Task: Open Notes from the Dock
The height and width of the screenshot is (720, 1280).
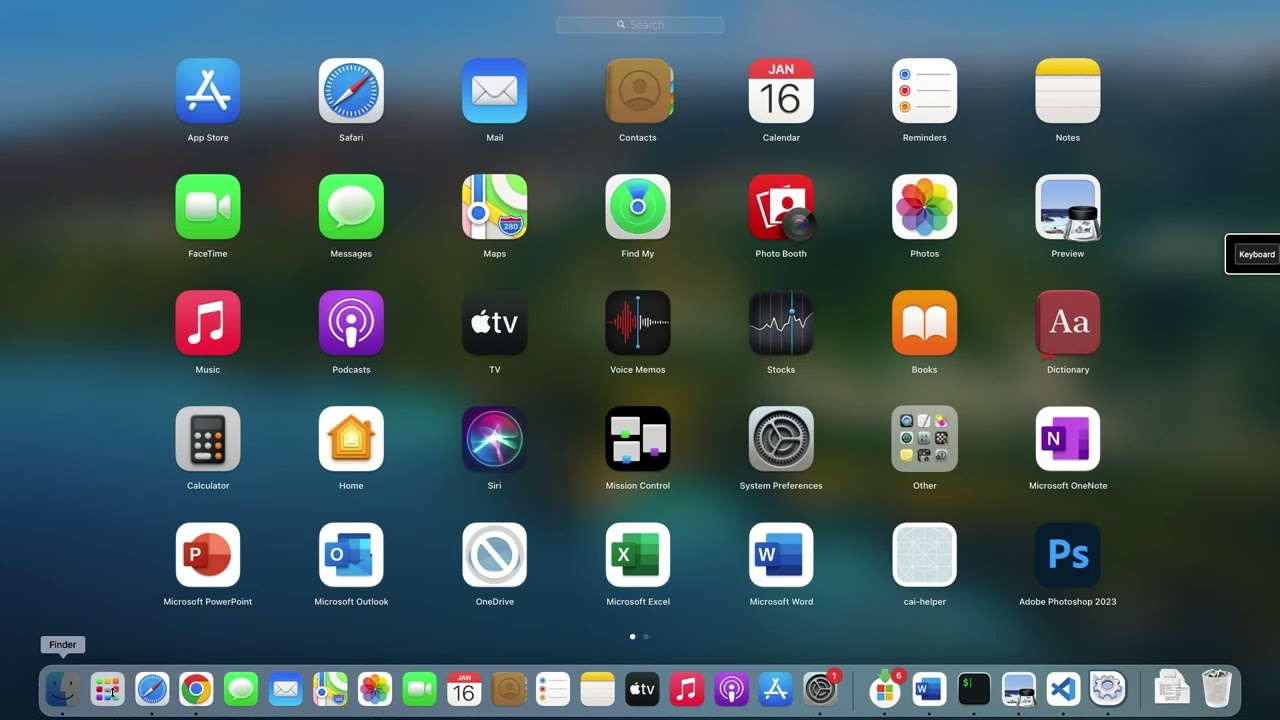Action: click(597, 689)
